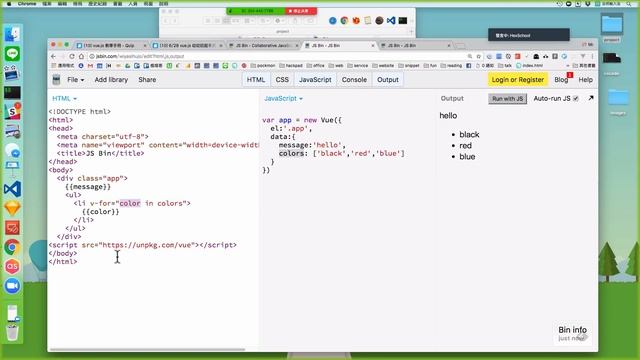This screenshot has width=640, height=360.
Task: Click the red stop-sharing button
Action: click(x=301, y=11)
